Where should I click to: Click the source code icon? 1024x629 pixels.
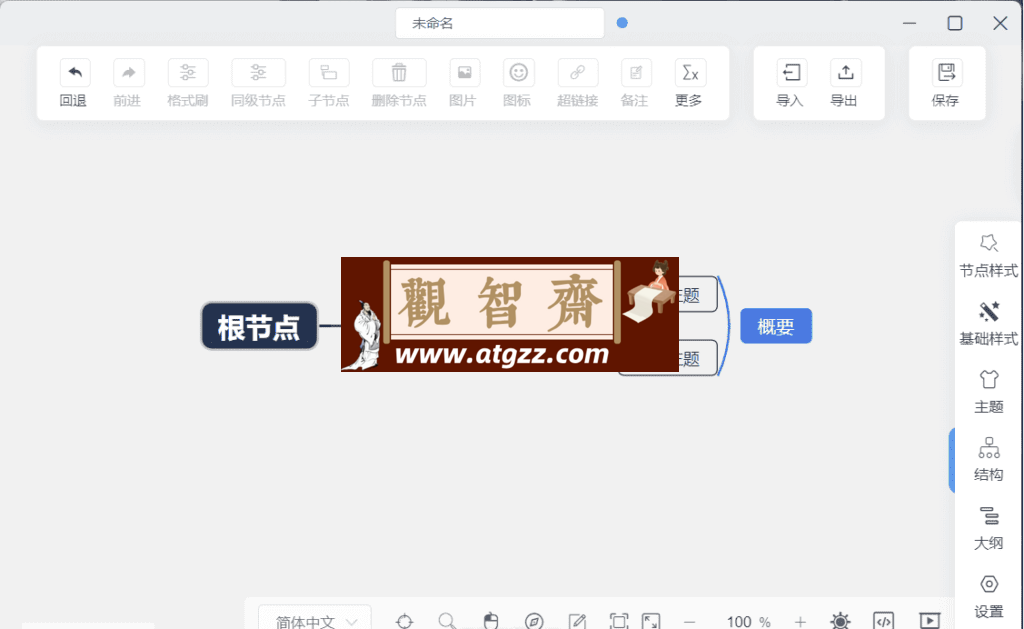884,621
